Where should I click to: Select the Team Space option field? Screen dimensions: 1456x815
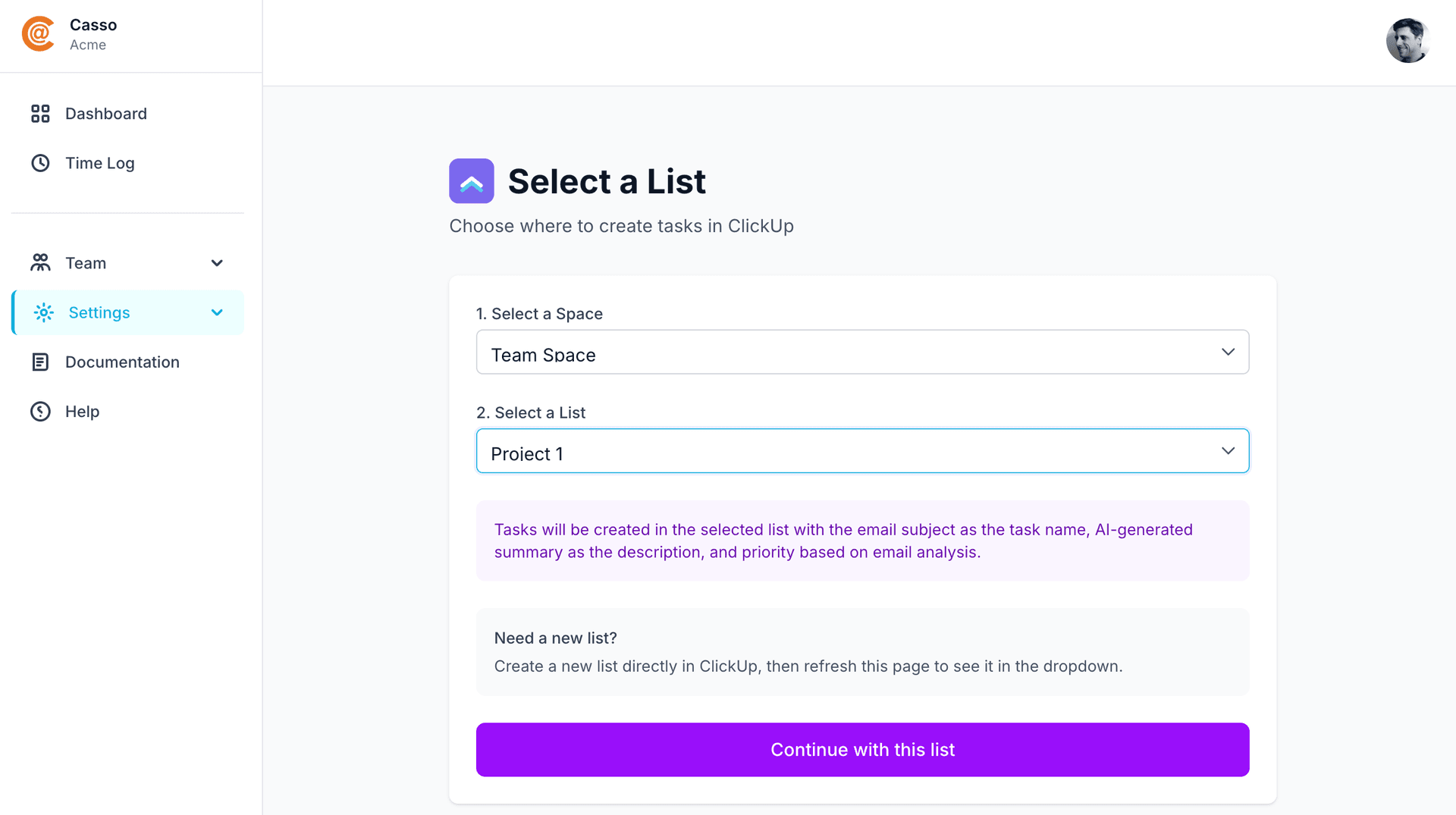pyautogui.click(x=758, y=352)
